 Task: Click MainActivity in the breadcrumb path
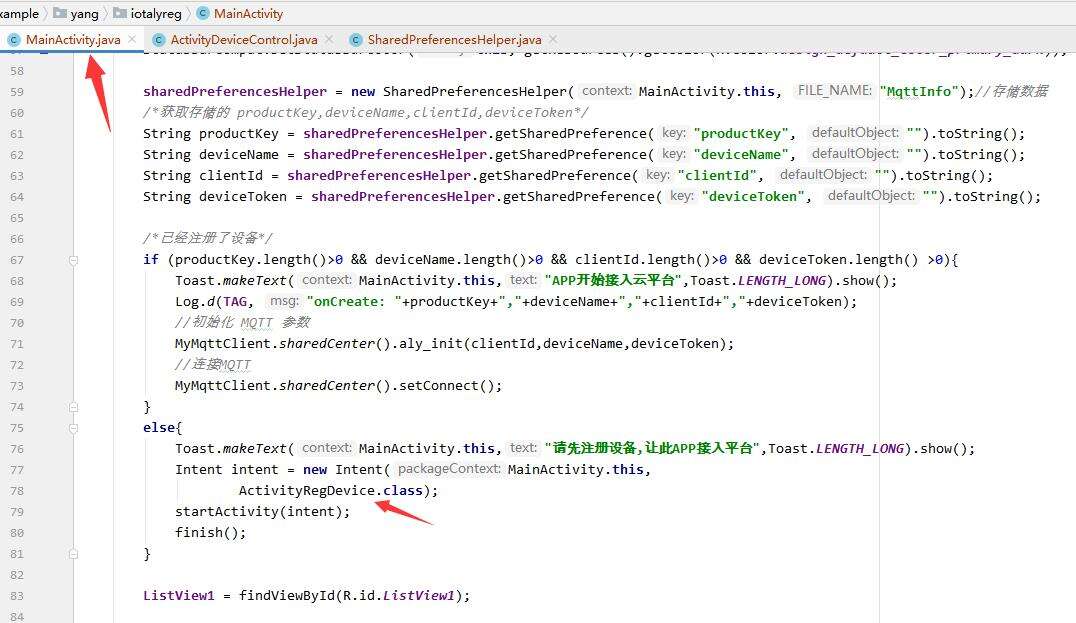[248, 14]
